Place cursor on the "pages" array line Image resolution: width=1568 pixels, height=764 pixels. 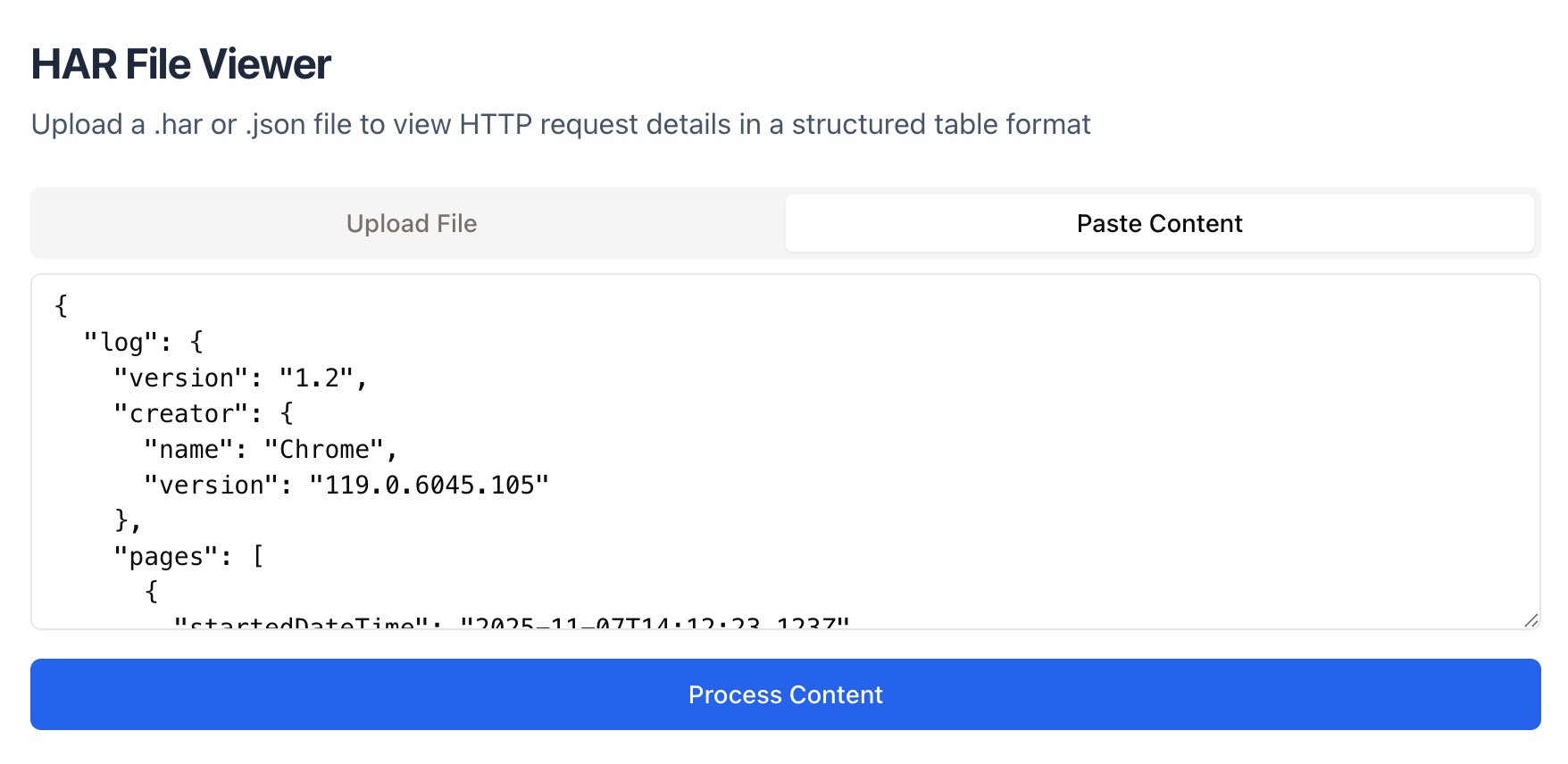tap(188, 555)
